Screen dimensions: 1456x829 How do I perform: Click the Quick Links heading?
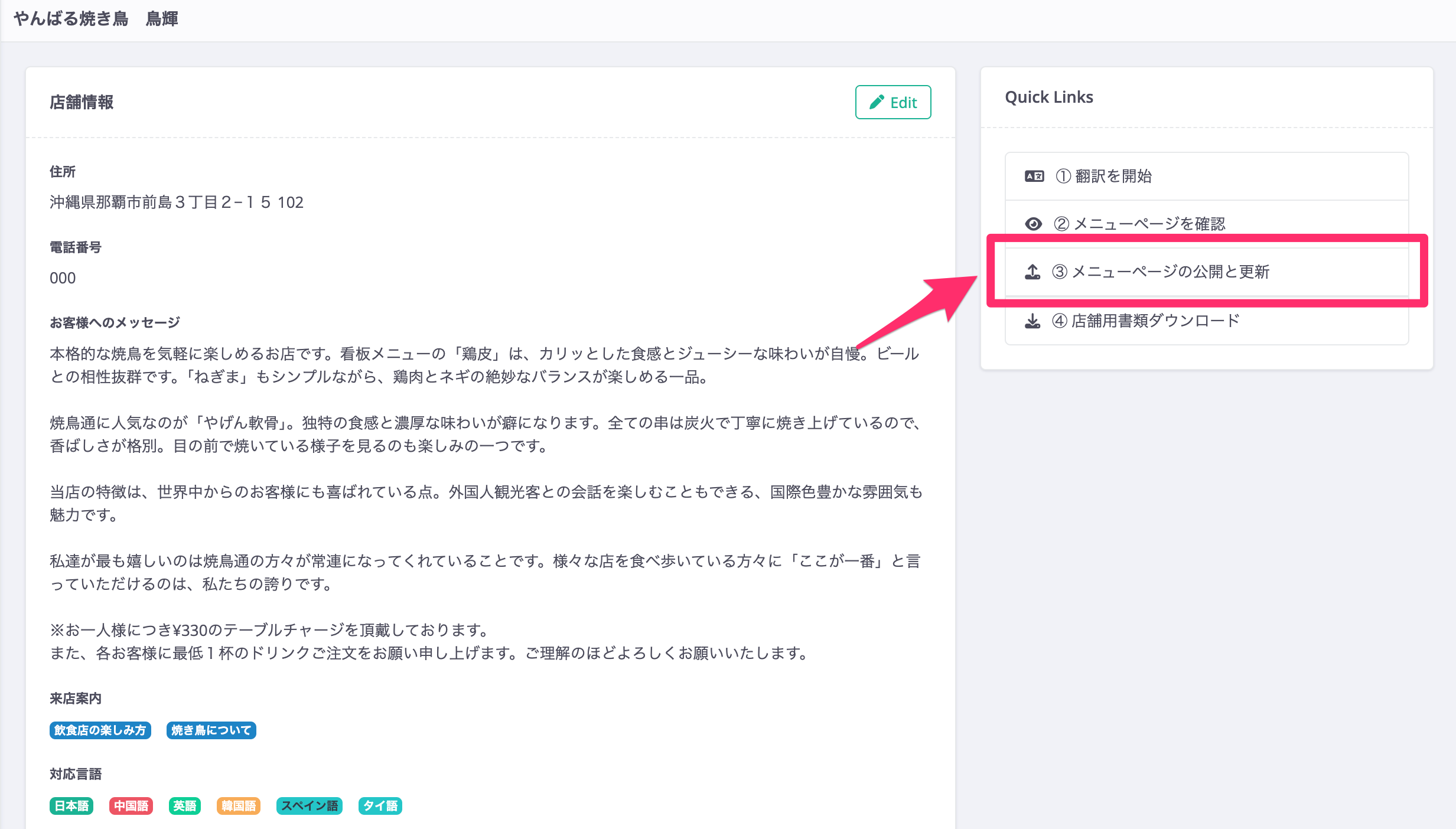click(1049, 97)
